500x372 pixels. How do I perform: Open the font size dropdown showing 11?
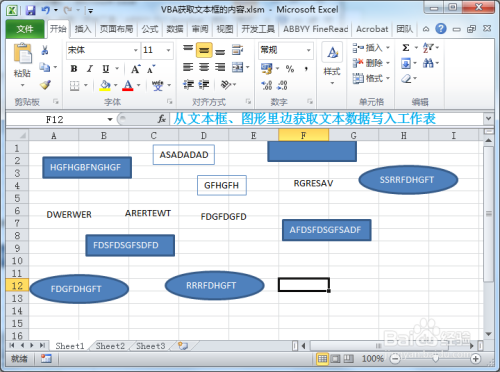(168, 50)
